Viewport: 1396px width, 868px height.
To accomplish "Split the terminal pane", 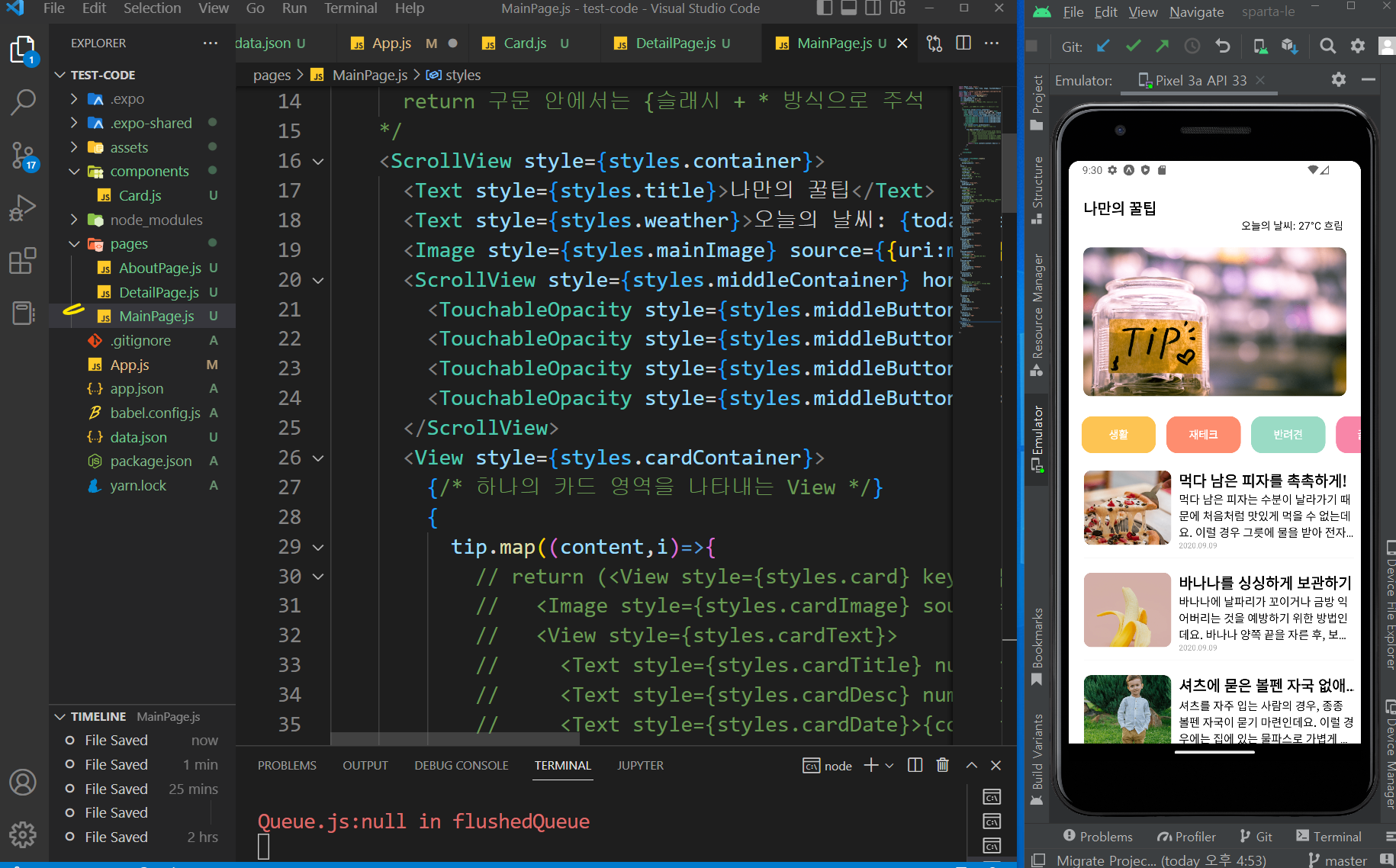I will (x=915, y=765).
